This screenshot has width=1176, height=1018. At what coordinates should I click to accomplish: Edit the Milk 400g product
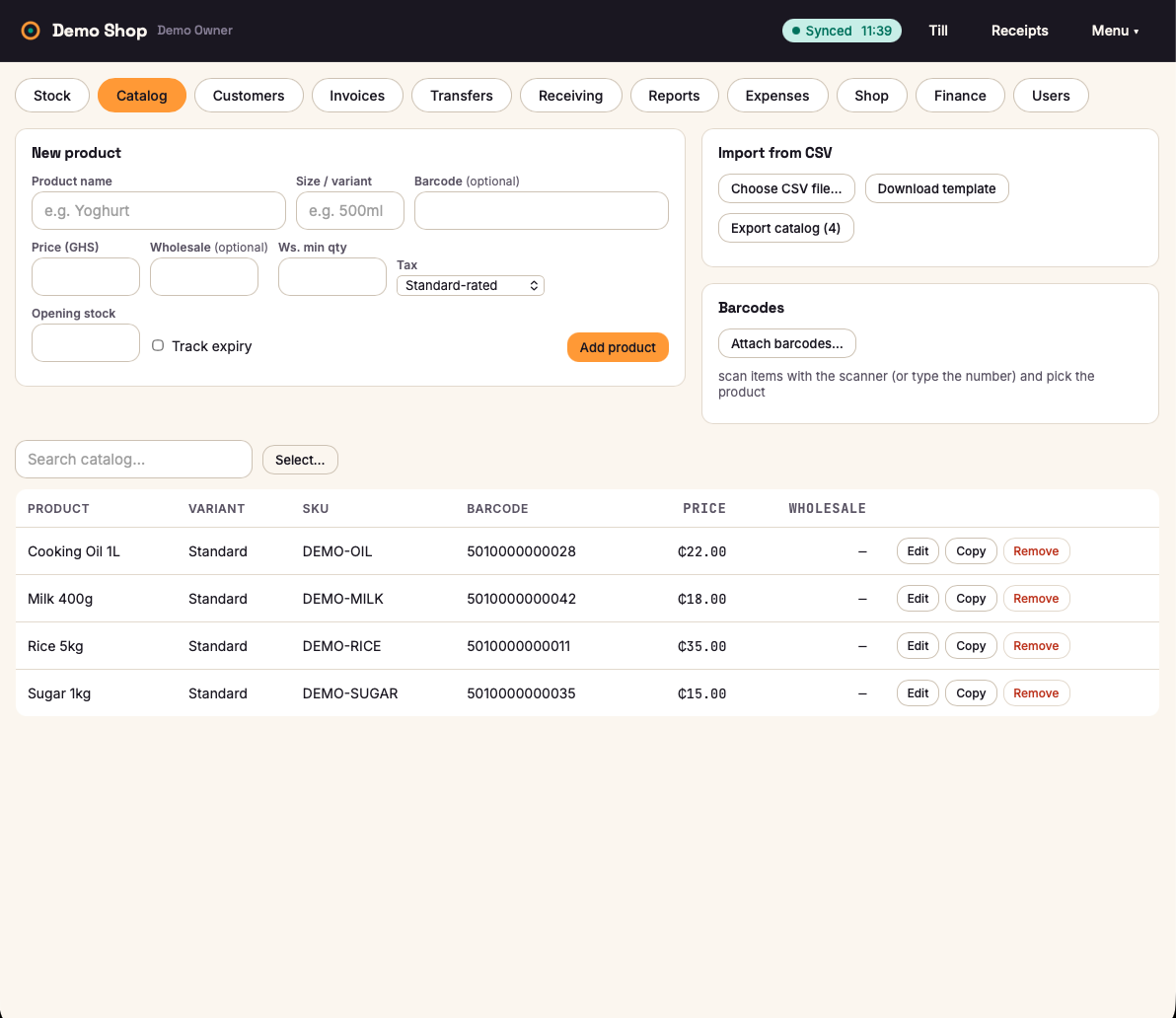coord(918,598)
